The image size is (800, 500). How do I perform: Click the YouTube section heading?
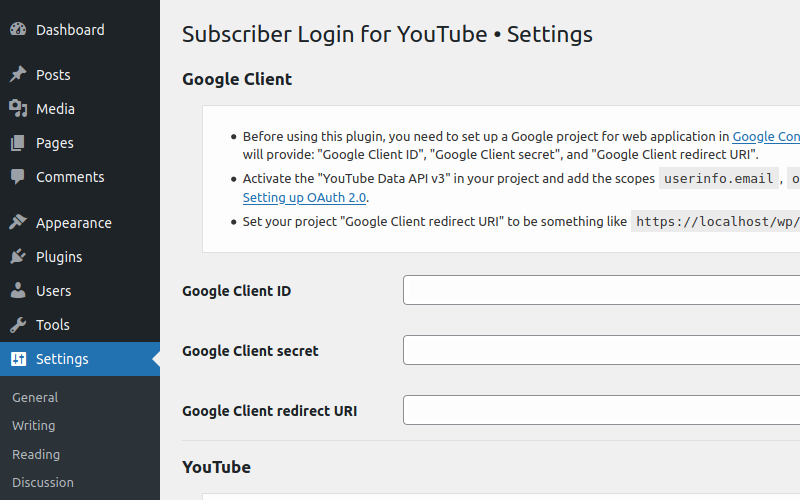pyautogui.click(x=216, y=467)
